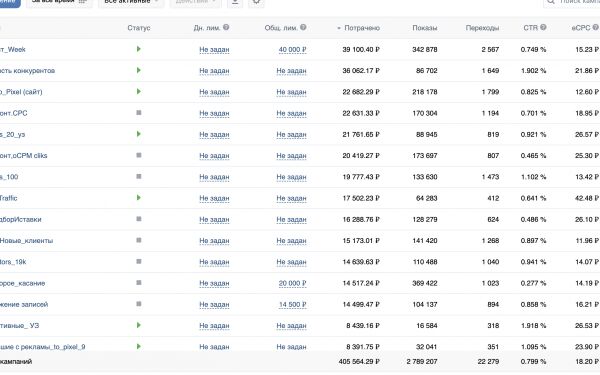Click the play status icon in Traffic row
The height and width of the screenshot is (375, 600).
[x=139, y=198]
